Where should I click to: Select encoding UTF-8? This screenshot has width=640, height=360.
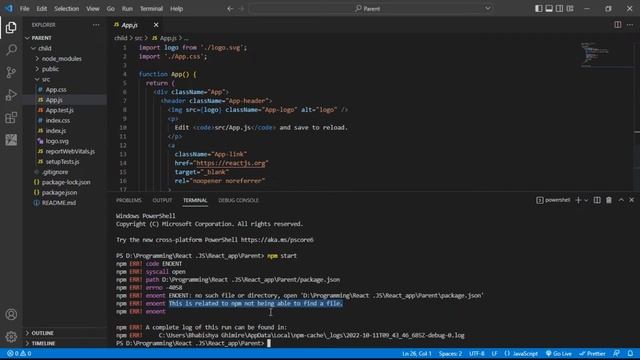(x=476, y=353)
